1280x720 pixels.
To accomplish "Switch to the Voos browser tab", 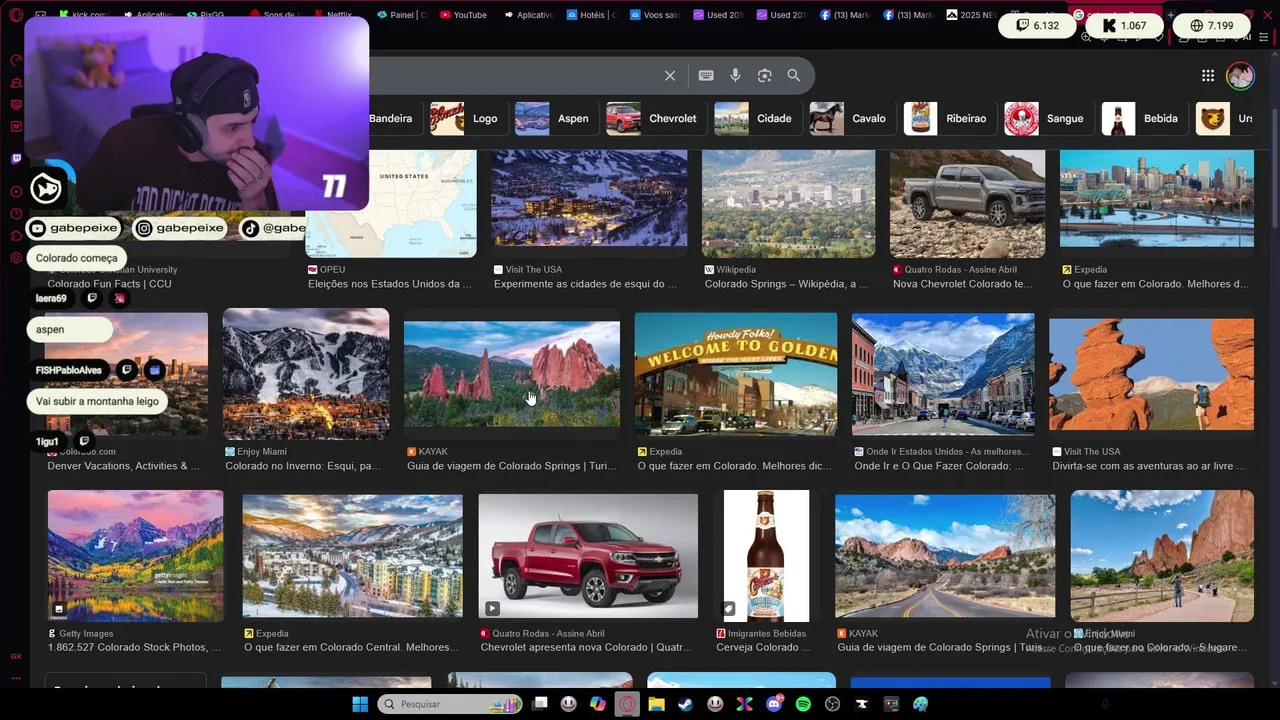I will click(655, 15).
